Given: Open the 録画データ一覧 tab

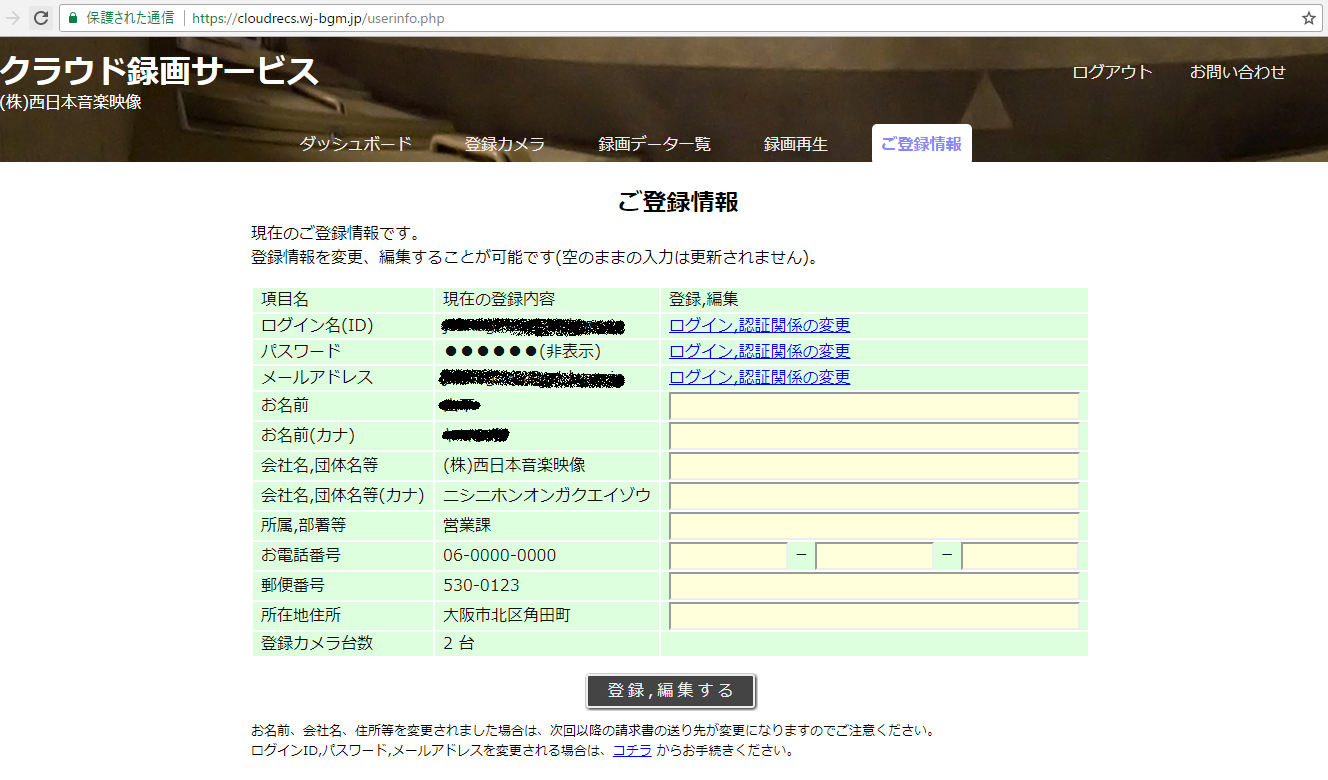Looking at the screenshot, I should [654, 144].
